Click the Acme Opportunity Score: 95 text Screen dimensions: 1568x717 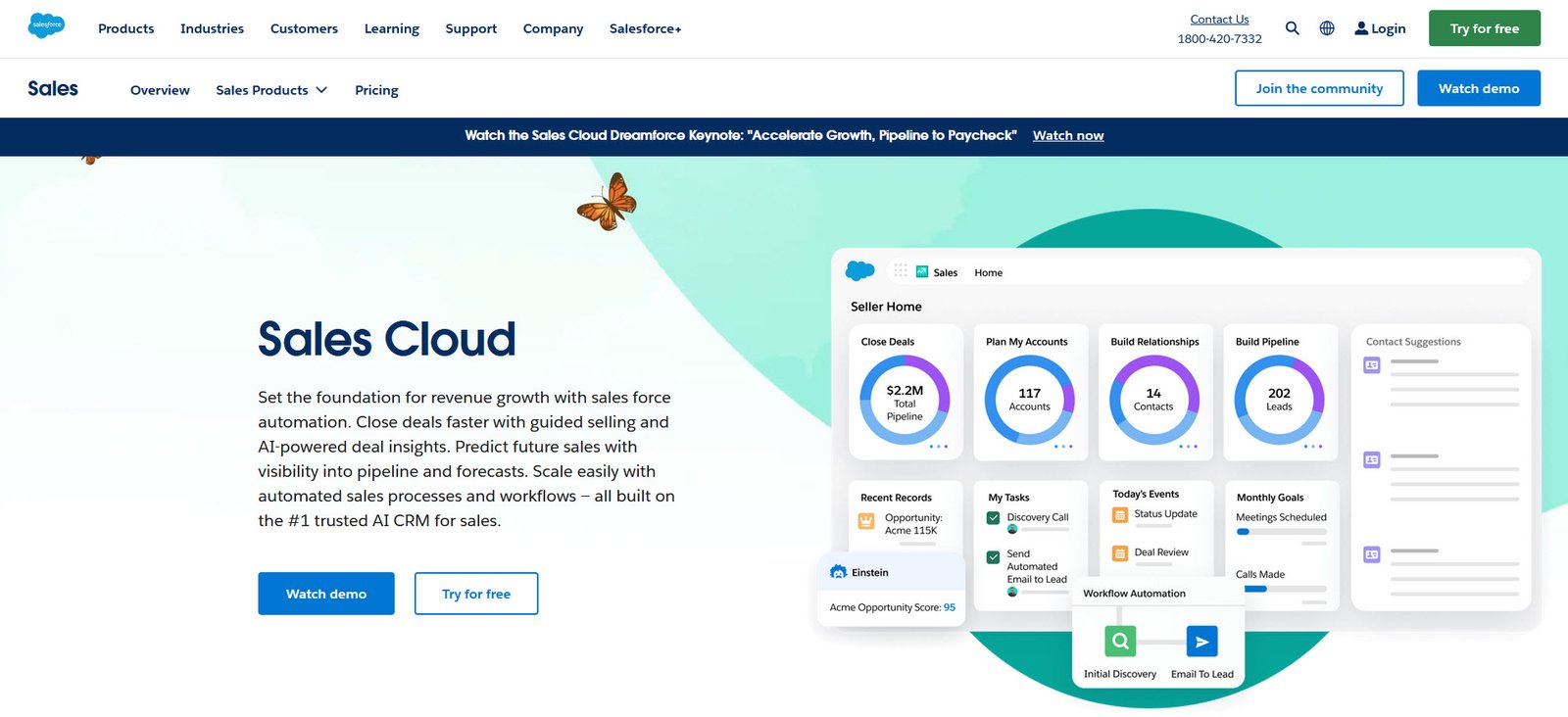(x=893, y=607)
